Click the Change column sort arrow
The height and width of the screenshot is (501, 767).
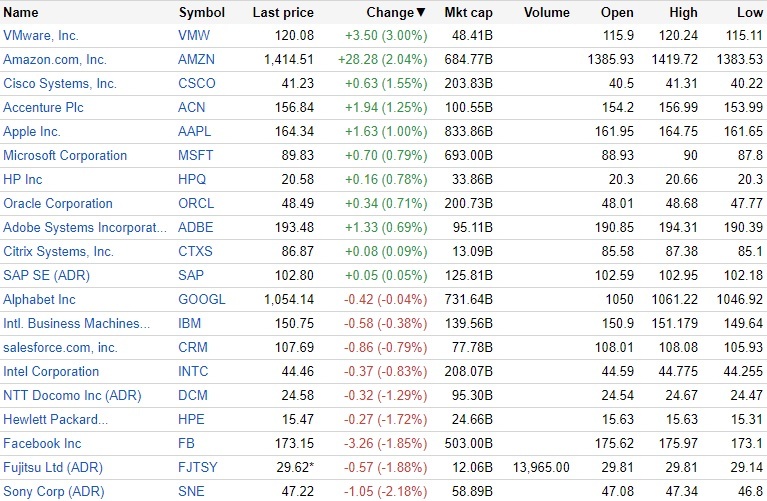pyautogui.click(x=420, y=13)
